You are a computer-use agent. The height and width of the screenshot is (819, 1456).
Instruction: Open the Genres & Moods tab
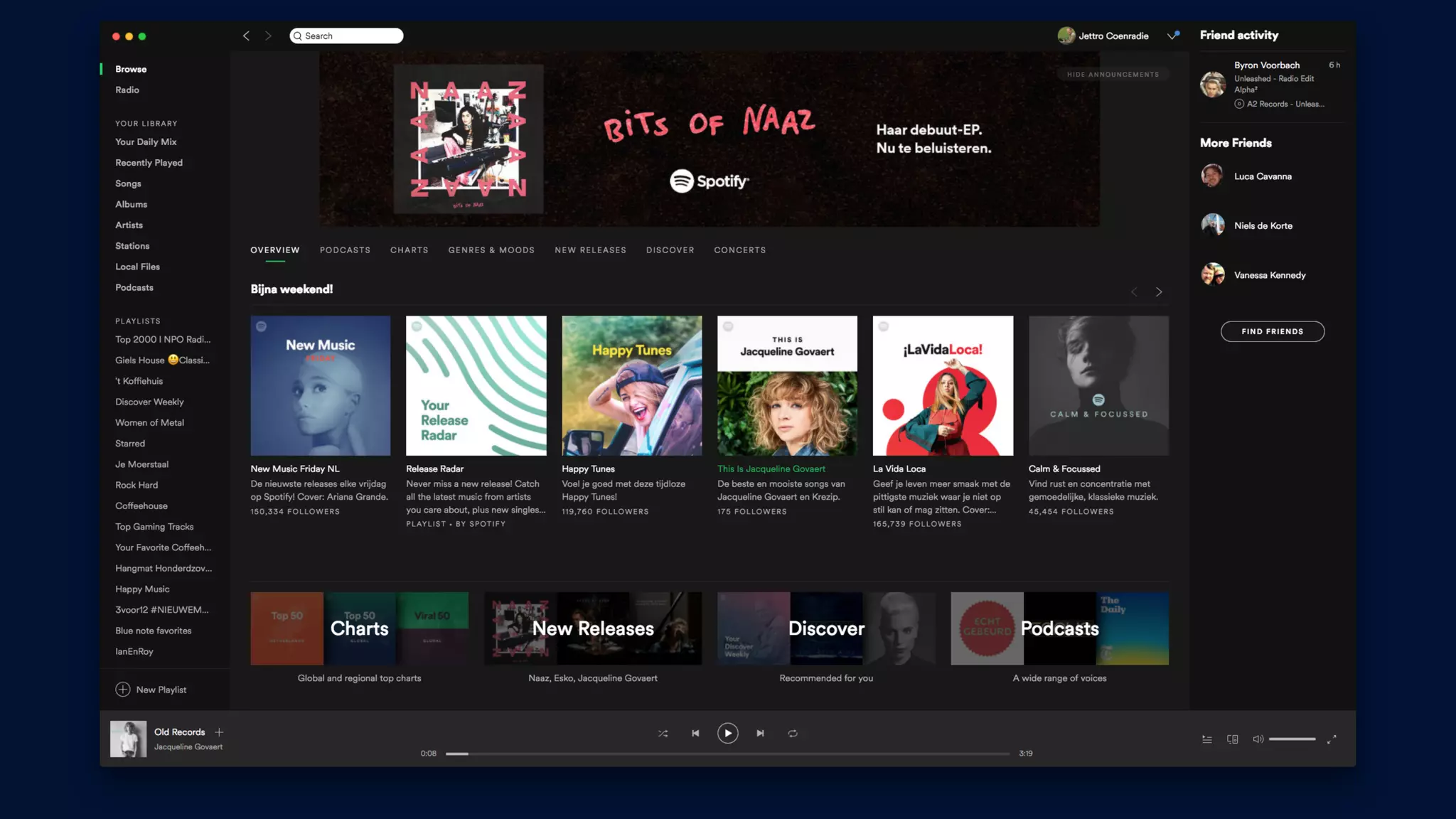click(491, 250)
